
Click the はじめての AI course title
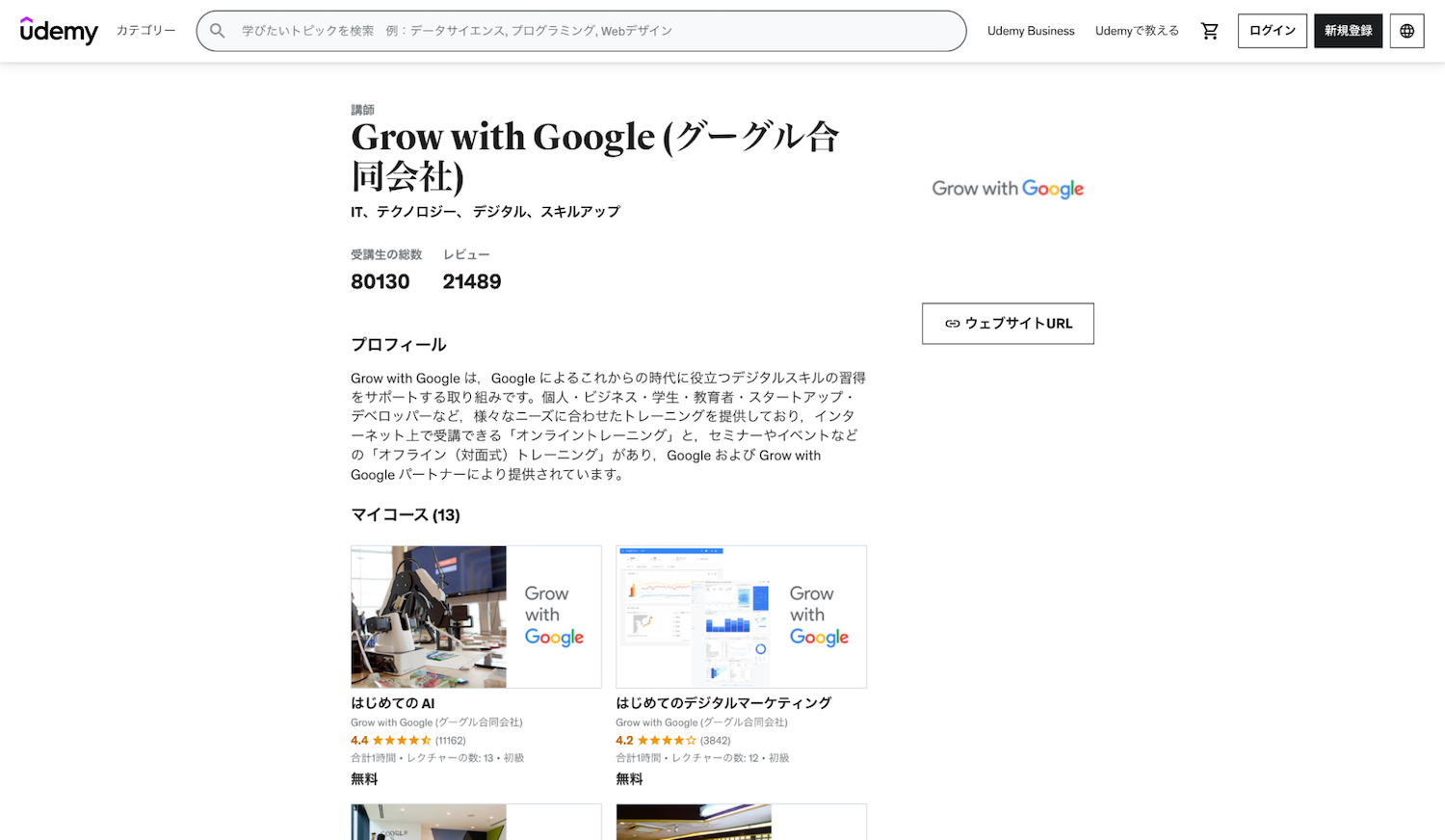pos(393,703)
